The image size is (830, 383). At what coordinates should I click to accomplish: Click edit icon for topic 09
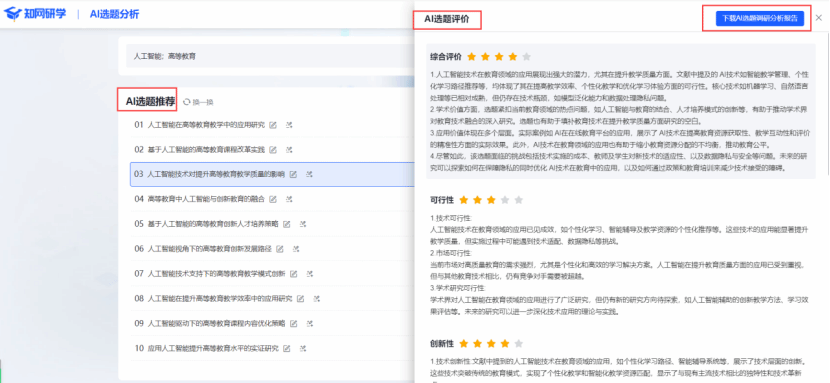pyautogui.click(x=294, y=323)
